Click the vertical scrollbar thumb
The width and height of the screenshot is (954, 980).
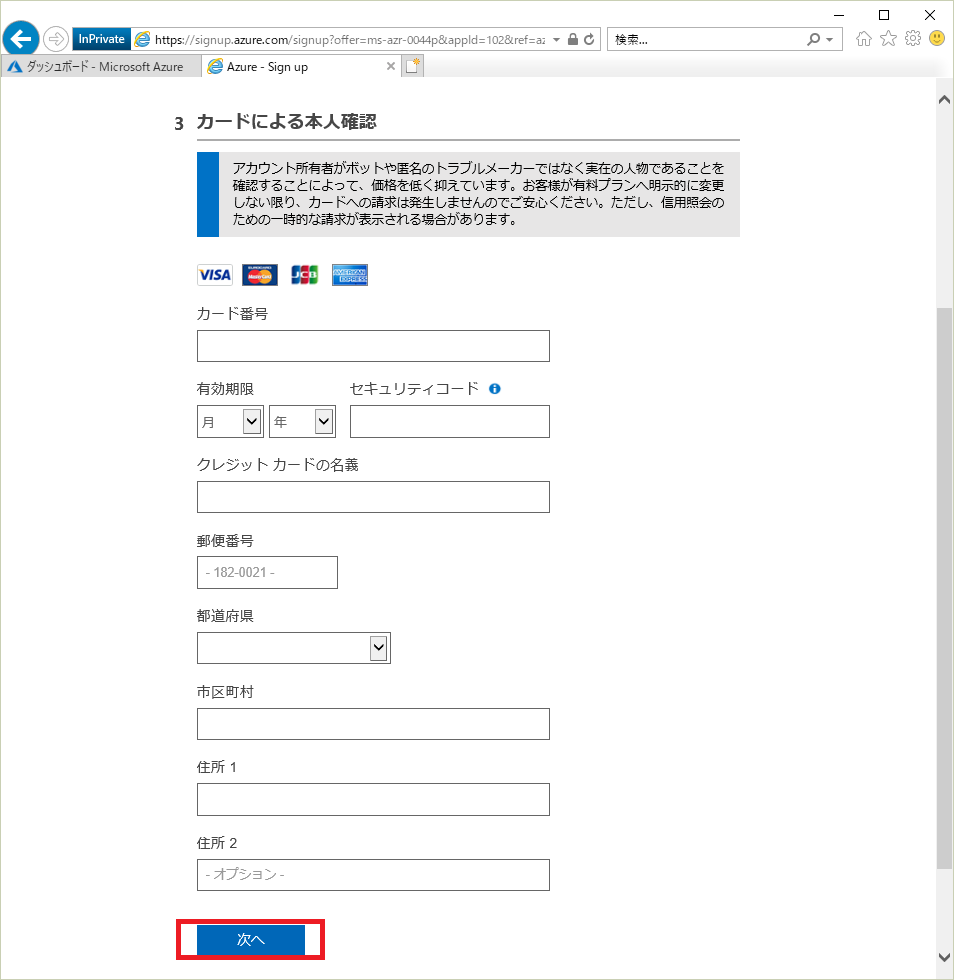coord(945,588)
